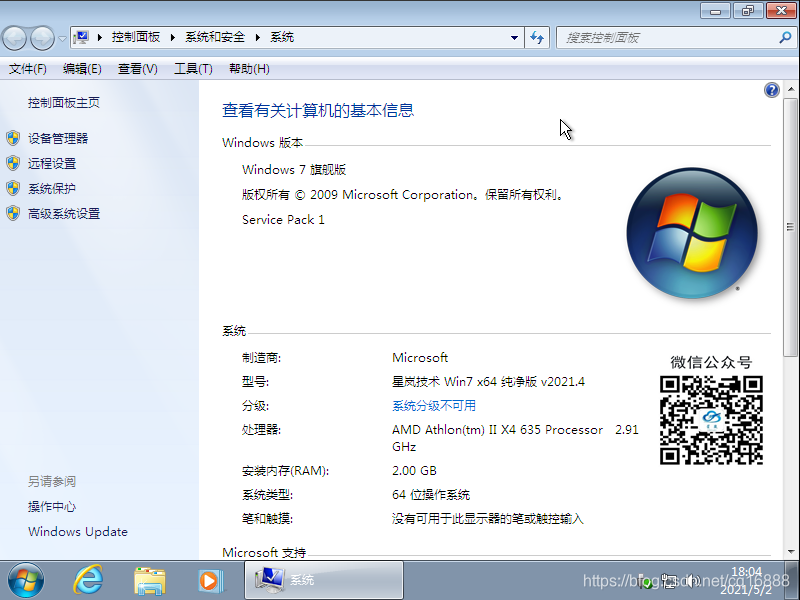Launch Internet Explorer from the taskbar
Viewport: 800px width, 600px height.
88,580
